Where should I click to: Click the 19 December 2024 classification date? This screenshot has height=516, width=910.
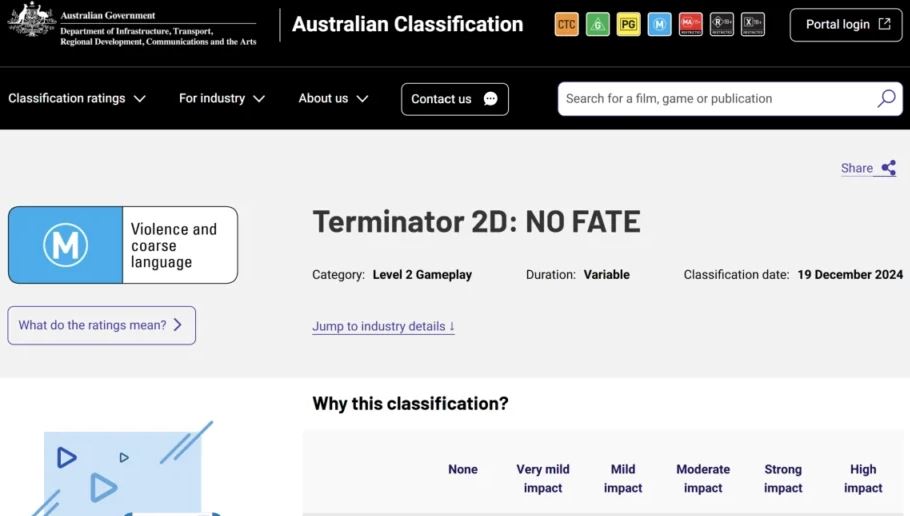pos(850,275)
